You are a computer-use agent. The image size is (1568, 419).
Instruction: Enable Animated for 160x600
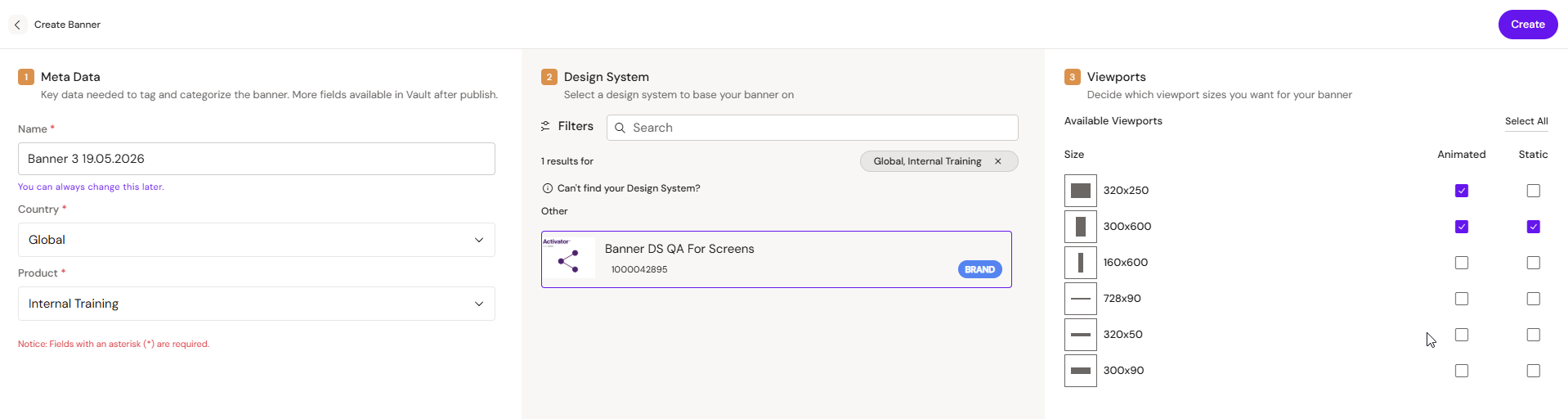[1462, 263]
